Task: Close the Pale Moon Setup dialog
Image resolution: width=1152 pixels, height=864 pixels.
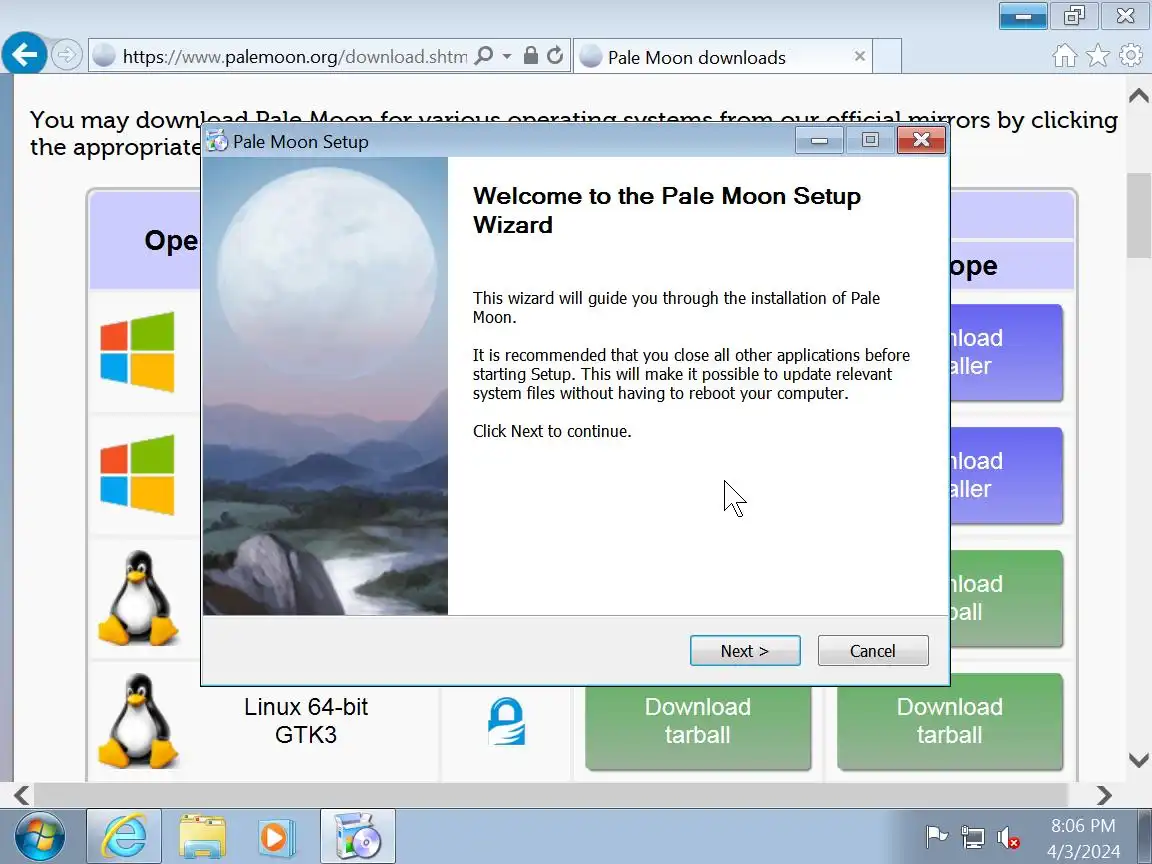Action: [921, 140]
